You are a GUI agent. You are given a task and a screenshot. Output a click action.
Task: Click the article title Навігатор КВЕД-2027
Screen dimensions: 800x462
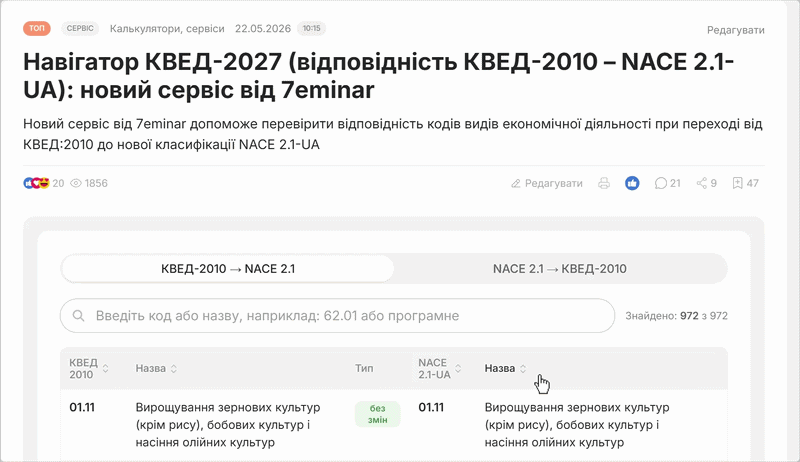[378, 76]
